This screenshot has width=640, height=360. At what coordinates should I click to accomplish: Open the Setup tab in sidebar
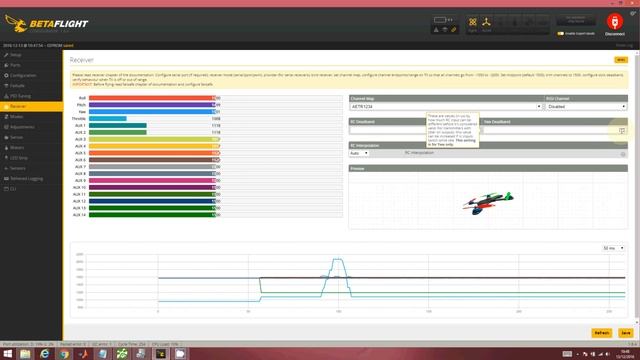(31, 55)
